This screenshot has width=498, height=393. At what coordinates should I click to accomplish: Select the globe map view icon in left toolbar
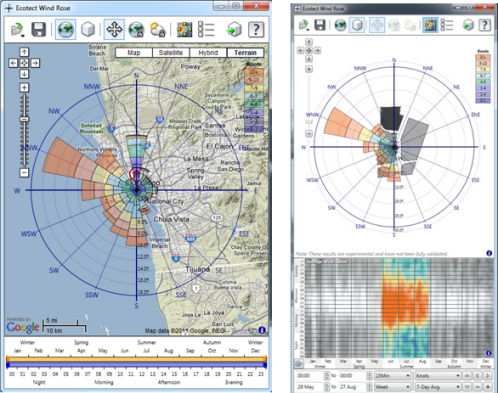[66, 29]
